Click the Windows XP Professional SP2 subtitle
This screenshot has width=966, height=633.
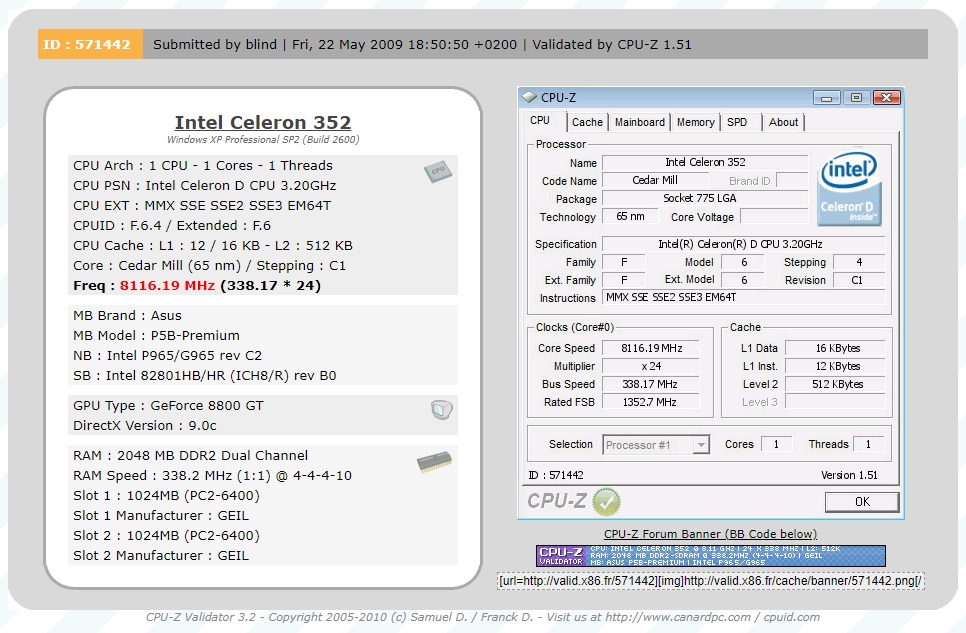[263, 139]
